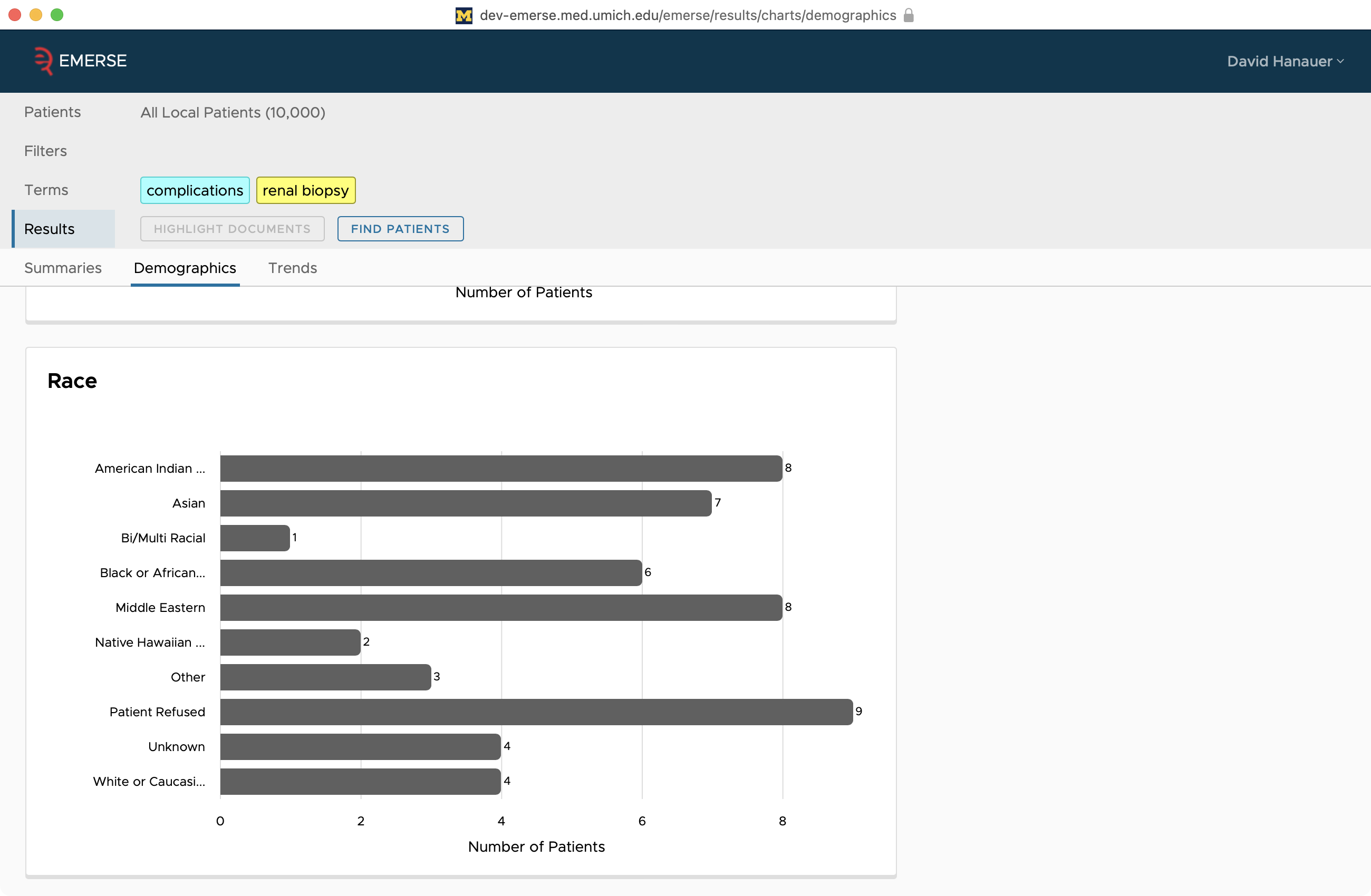This screenshot has height=896, width=1371.
Task: Click the 'Bi/Multi Racial' axis label
Action: click(x=163, y=538)
